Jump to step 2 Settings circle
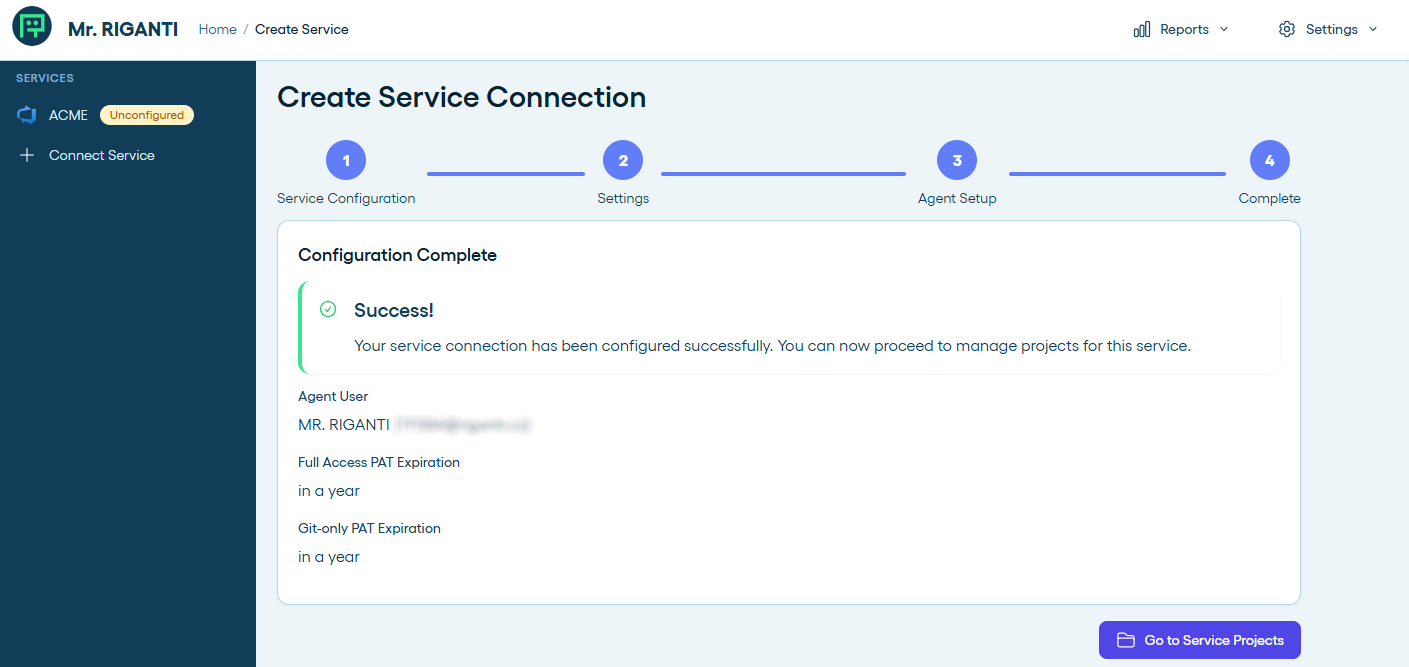Viewport: 1409px width, 667px height. click(x=623, y=160)
